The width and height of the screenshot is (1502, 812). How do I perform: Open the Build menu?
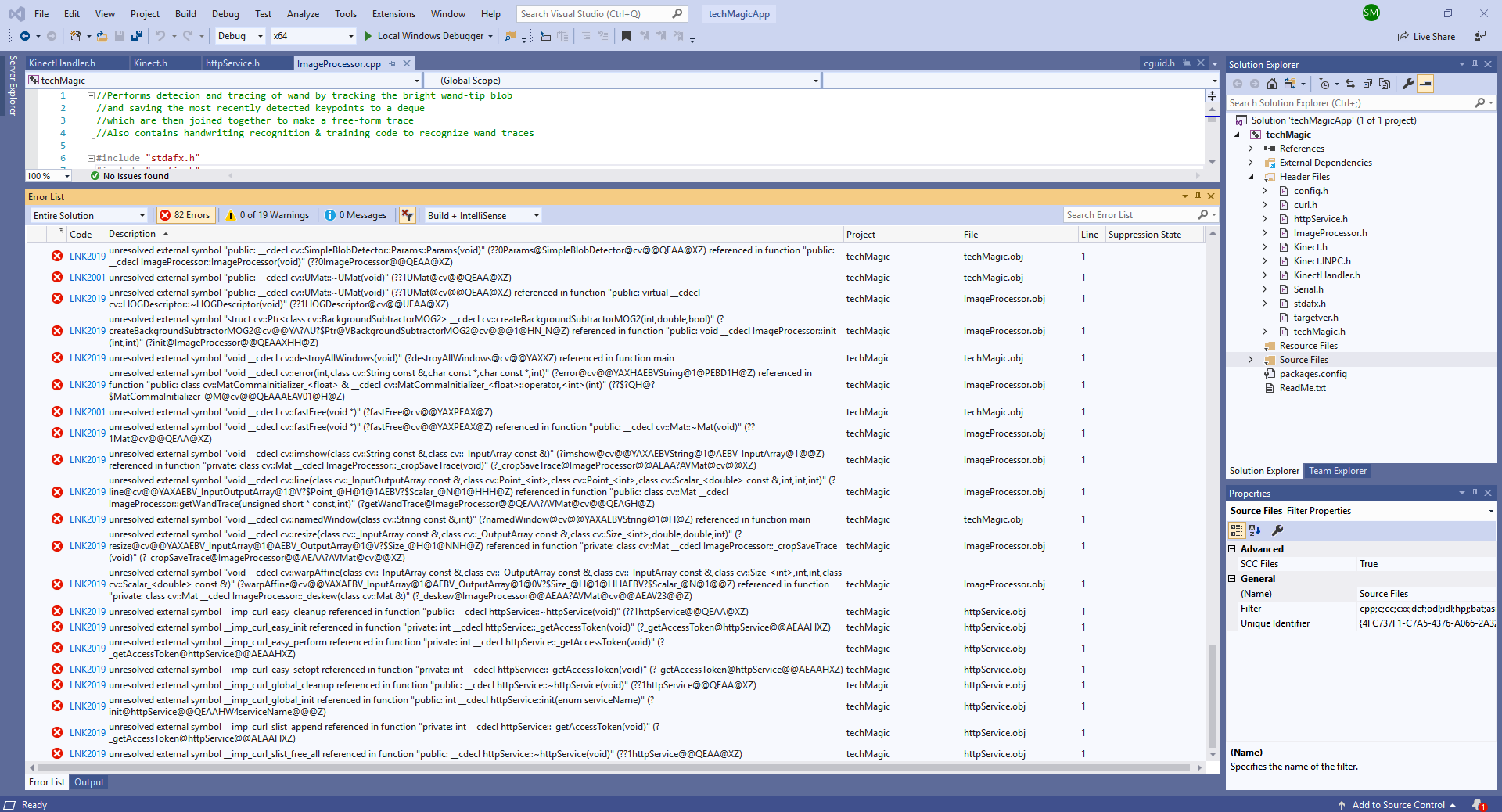pos(185,14)
